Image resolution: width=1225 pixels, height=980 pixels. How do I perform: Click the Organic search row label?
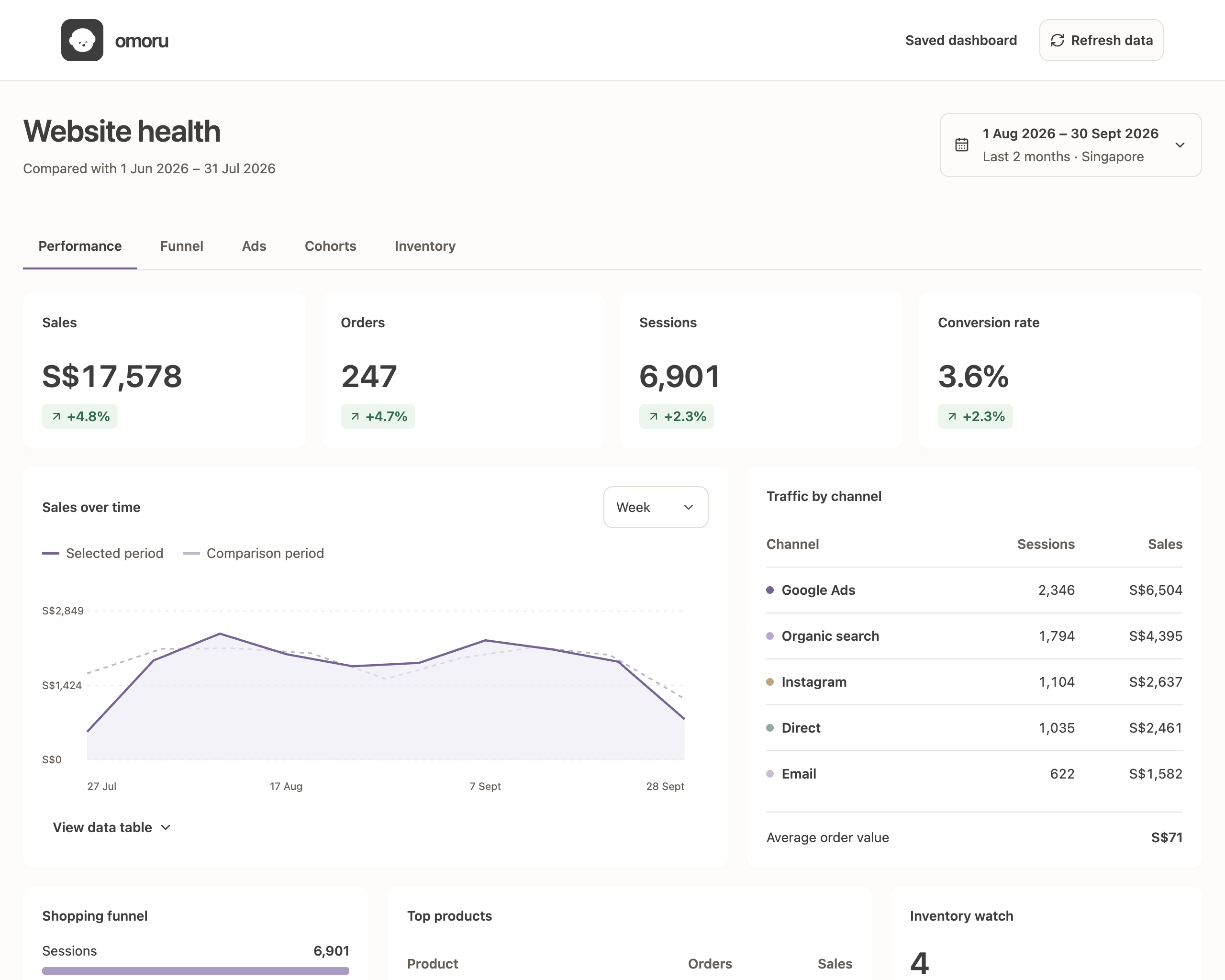(830, 636)
